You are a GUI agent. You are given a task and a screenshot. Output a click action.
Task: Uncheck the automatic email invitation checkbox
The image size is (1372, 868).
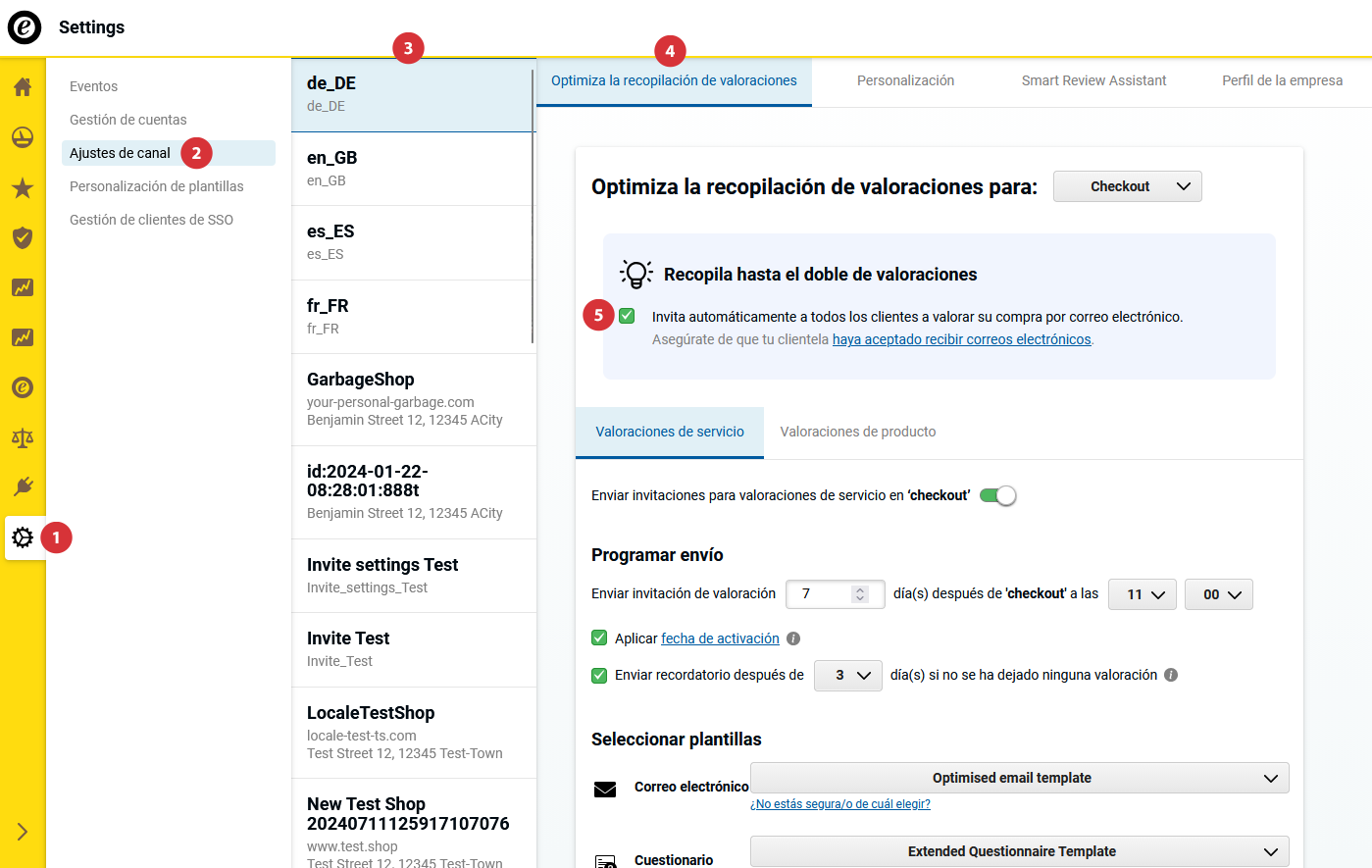pos(627,316)
